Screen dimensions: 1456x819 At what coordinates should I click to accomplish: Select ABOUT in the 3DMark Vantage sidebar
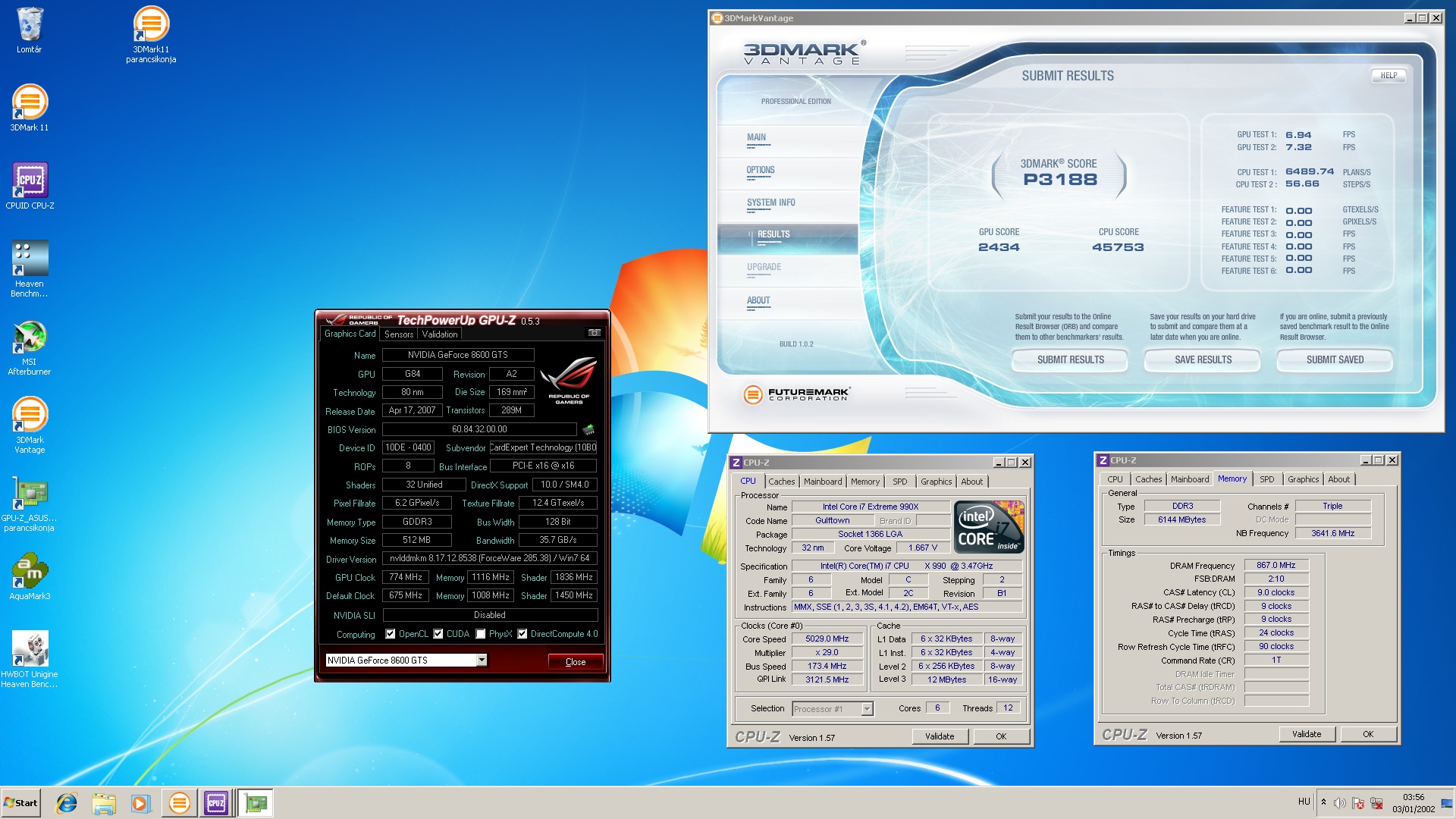click(758, 301)
